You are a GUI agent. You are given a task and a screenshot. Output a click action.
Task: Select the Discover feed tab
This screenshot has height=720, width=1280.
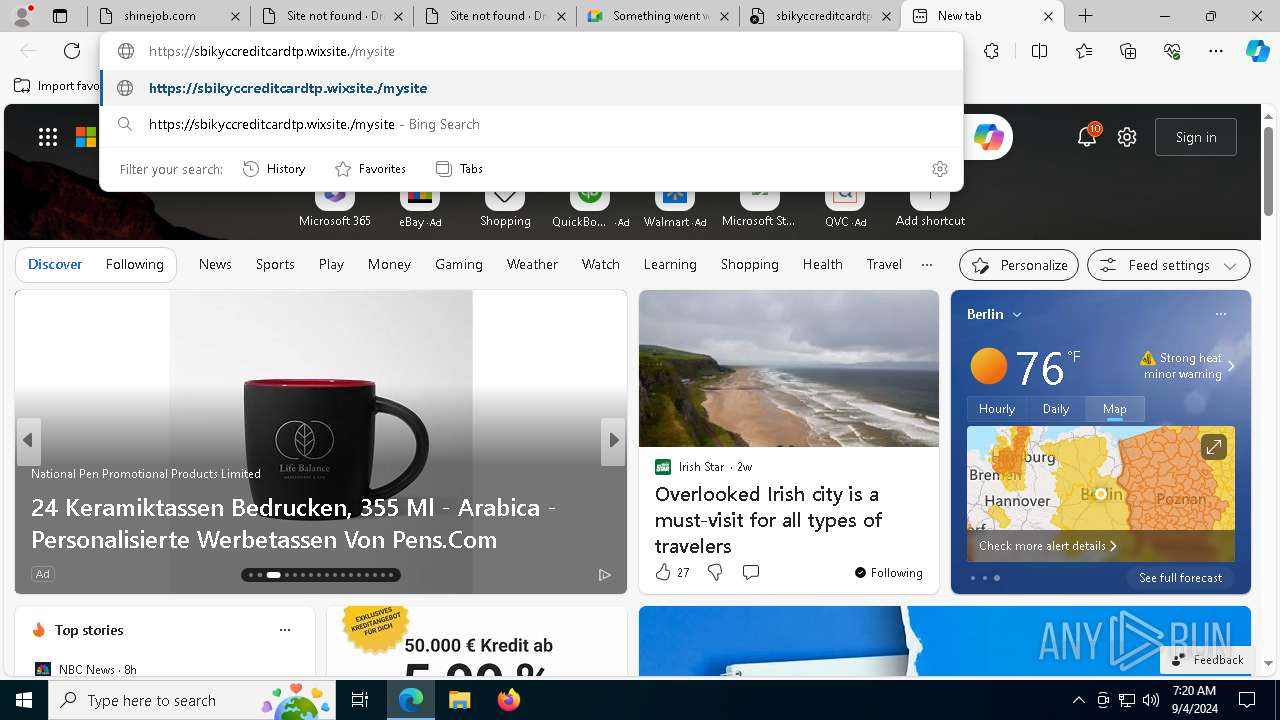[x=55, y=264]
